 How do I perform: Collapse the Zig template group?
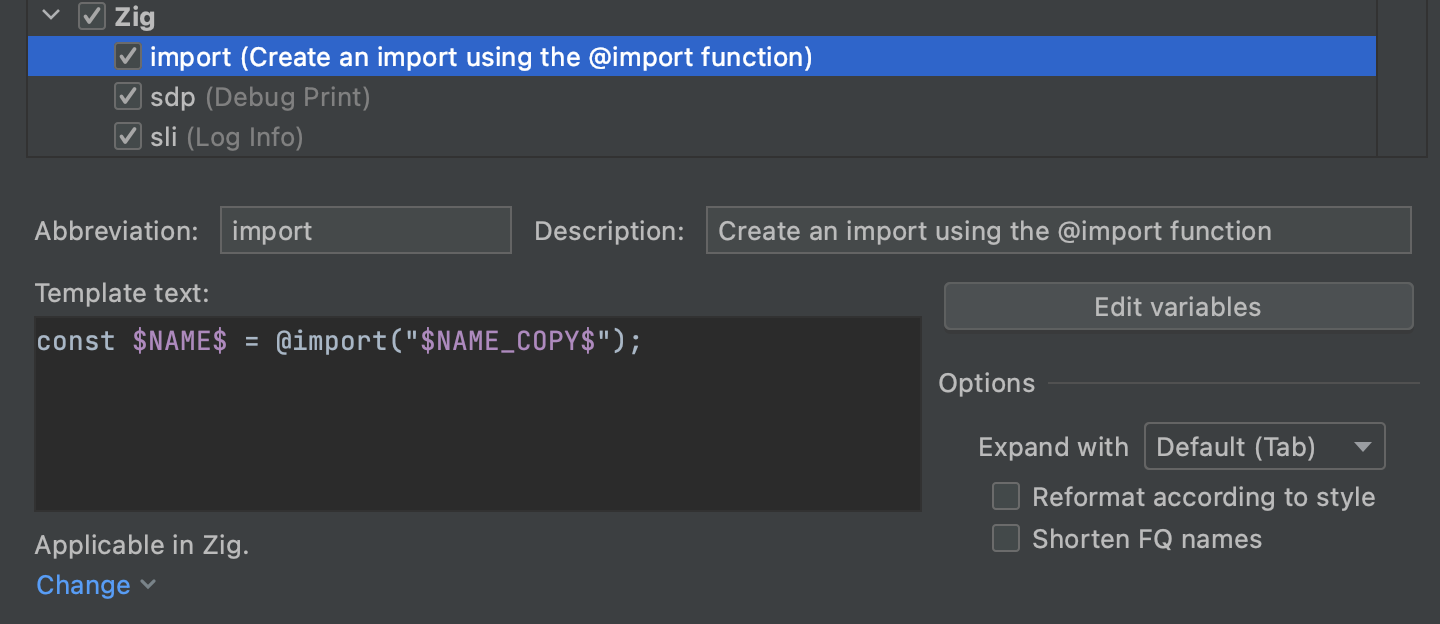52,16
